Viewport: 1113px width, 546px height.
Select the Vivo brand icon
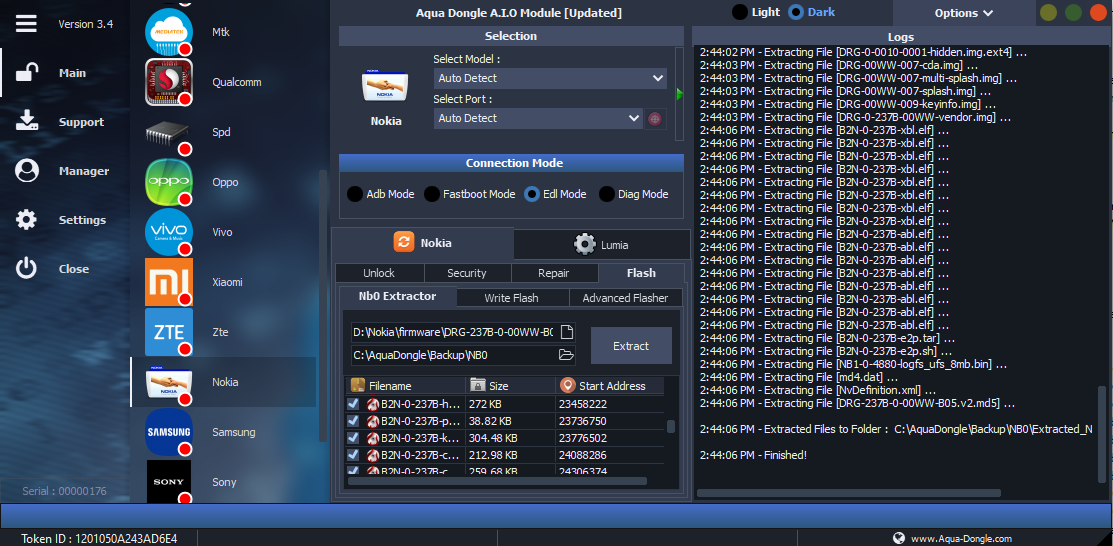[169, 232]
